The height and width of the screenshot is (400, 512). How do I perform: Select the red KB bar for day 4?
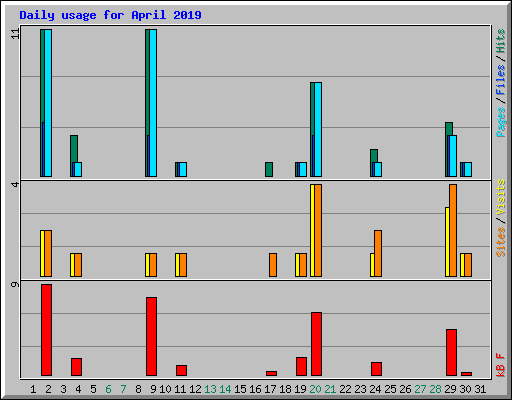click(x=77, y=367)
